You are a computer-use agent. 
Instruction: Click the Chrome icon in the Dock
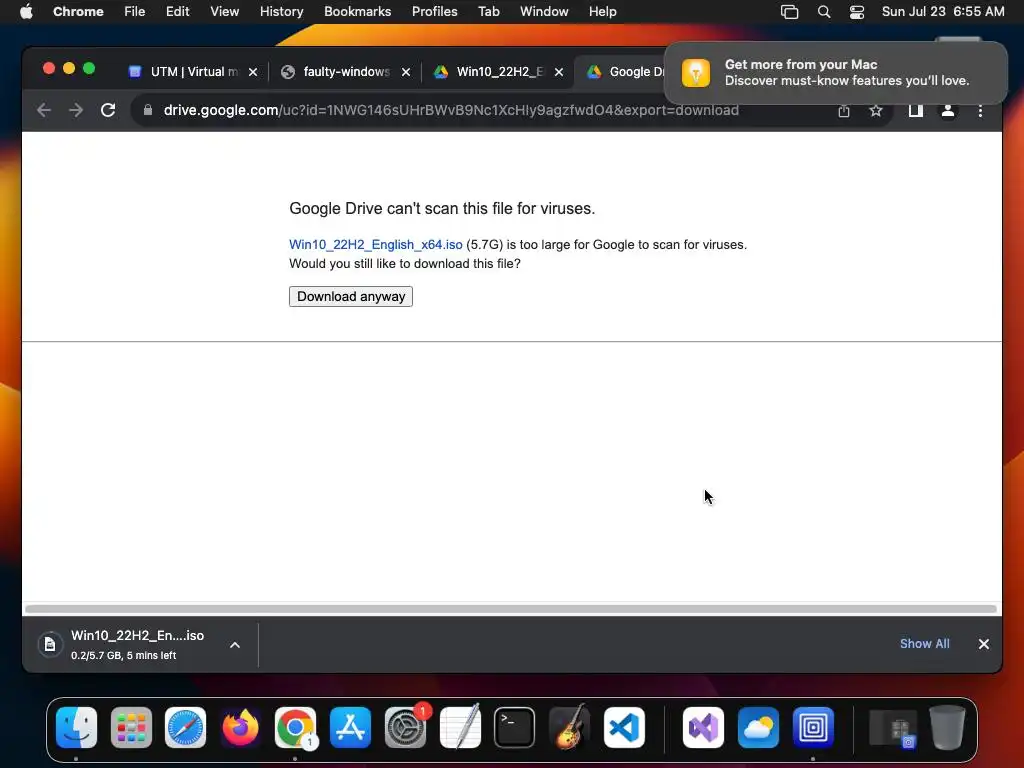[x=295, y=728]
